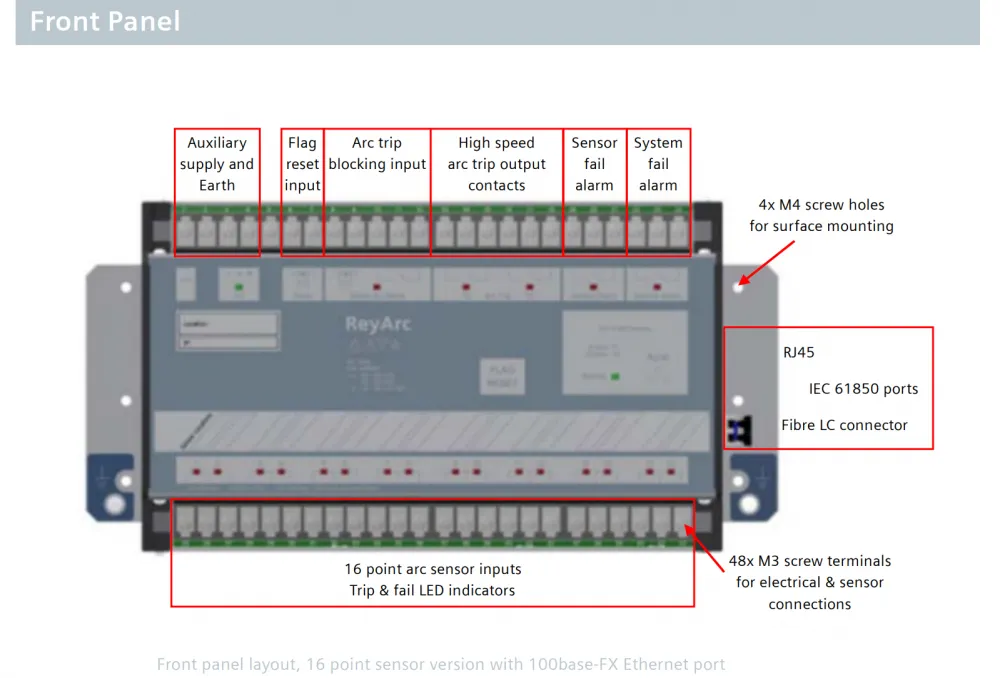Click the front panel layout caption text
The width and height of the screenshot is (1000, 678).
(x=441, y=665)
